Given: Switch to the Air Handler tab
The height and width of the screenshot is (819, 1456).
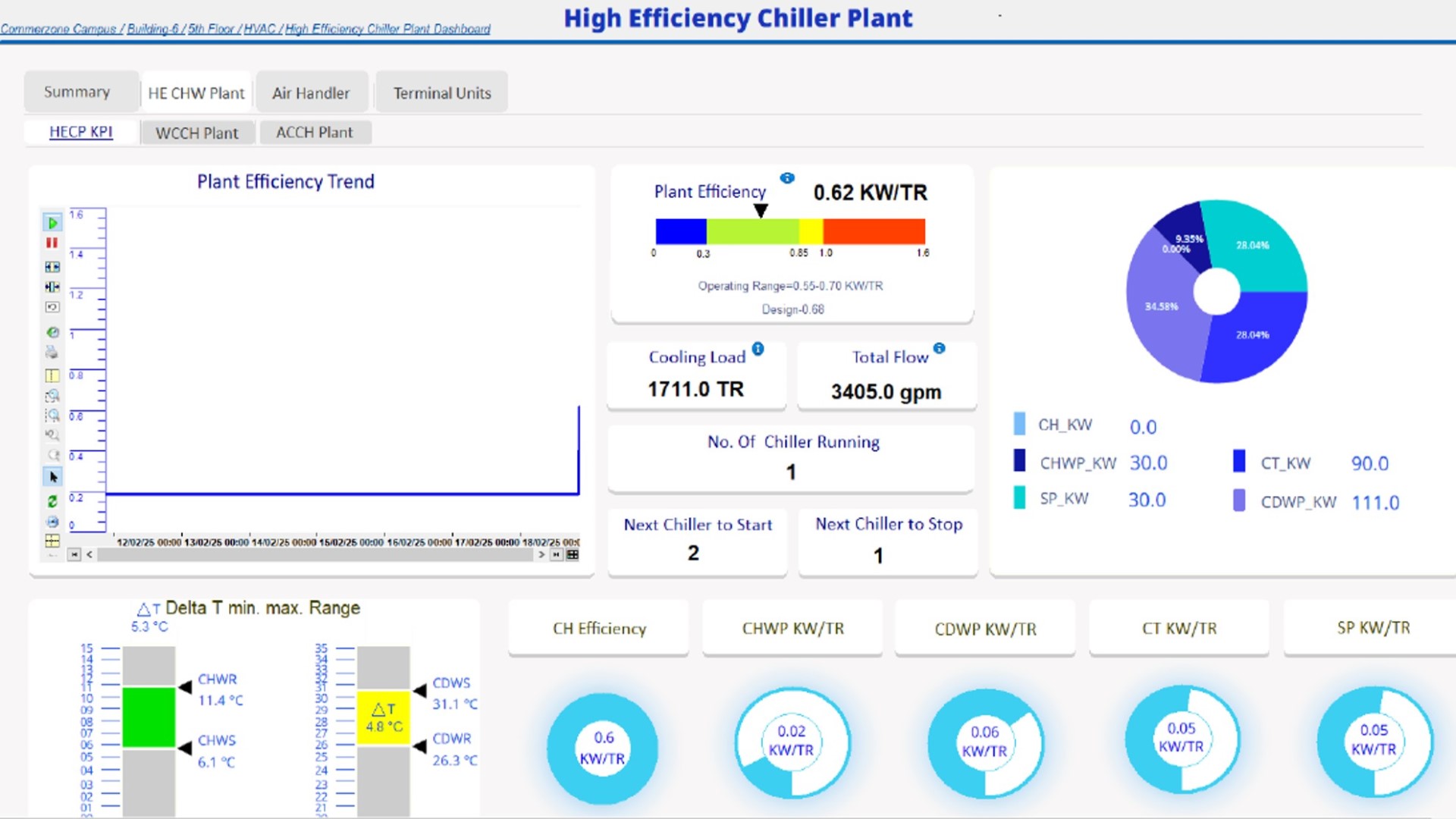Looking at the screenshot, I should (x=311, y=93).
